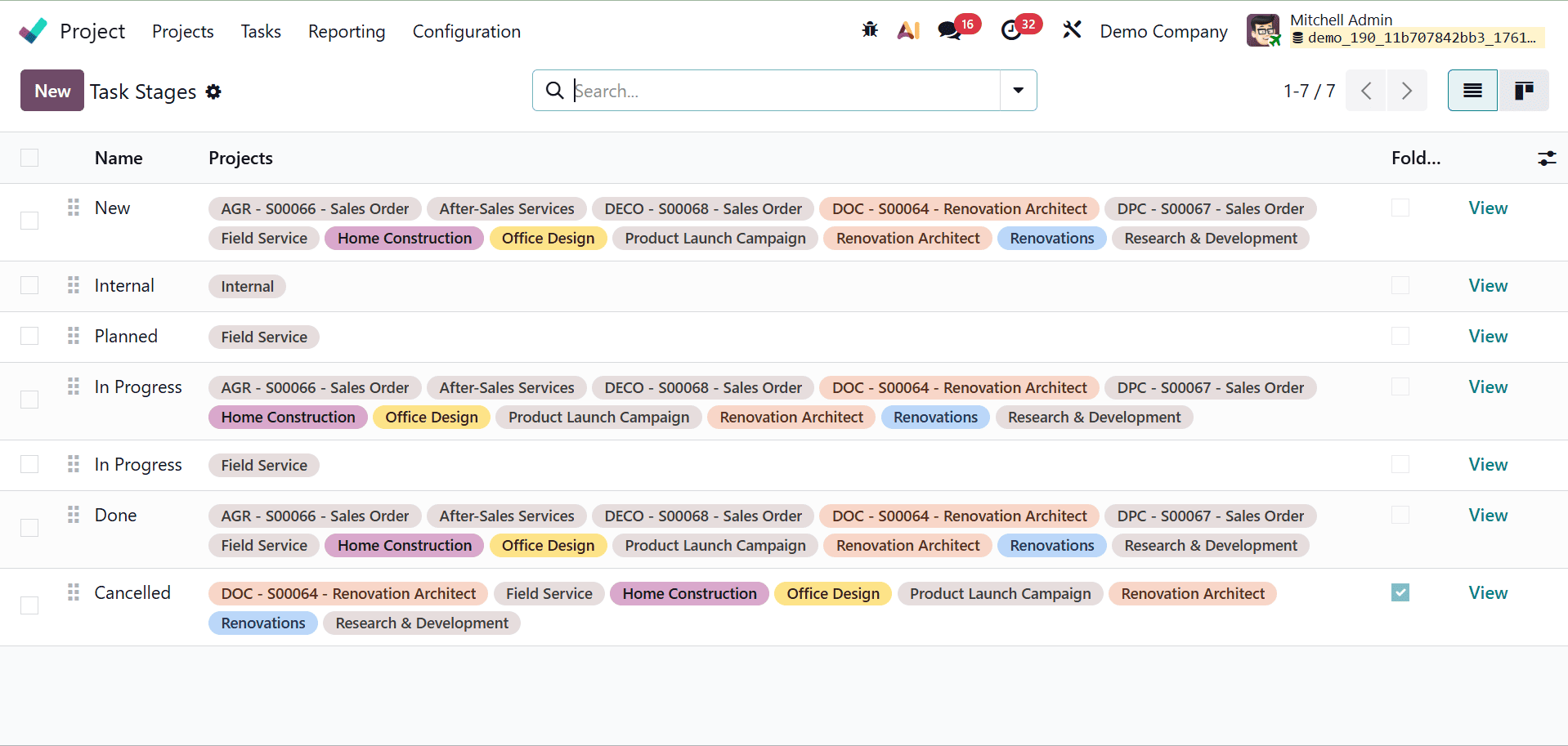Image resolution: width=1568 pixels, height=746 pixels.
Task: Open the messages conversation icon
Action: point(948,29)
